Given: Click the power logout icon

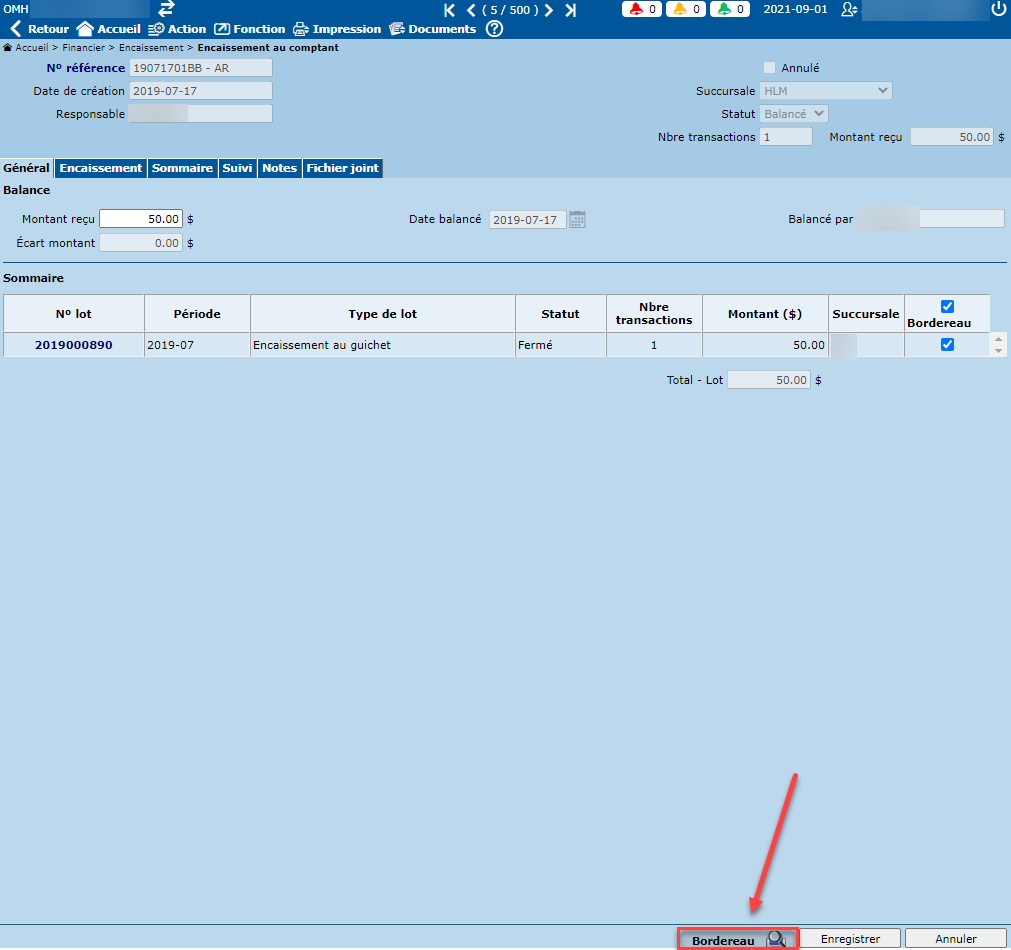Looking at the screenshot, I should click(997, 9).
